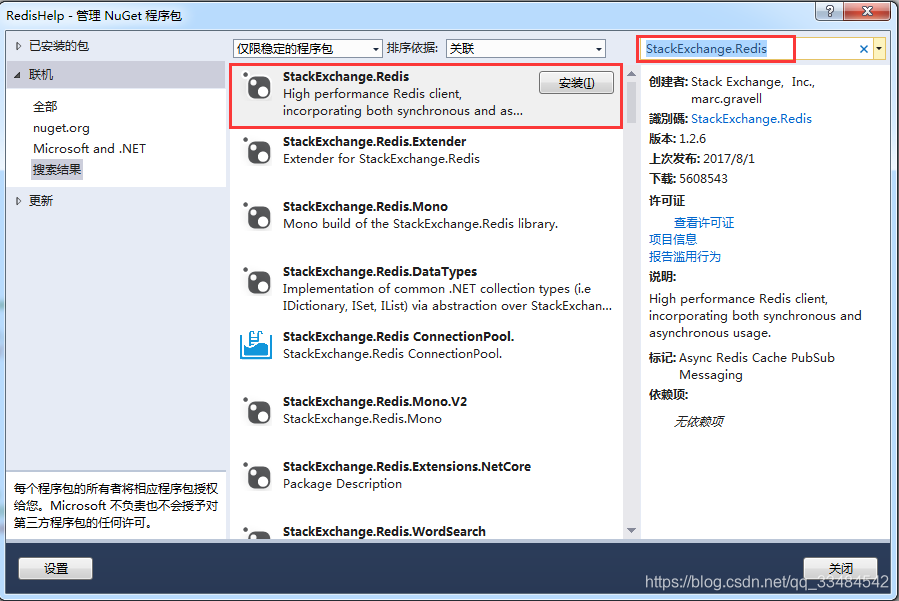Select Microsoft and .NET source

89,149
